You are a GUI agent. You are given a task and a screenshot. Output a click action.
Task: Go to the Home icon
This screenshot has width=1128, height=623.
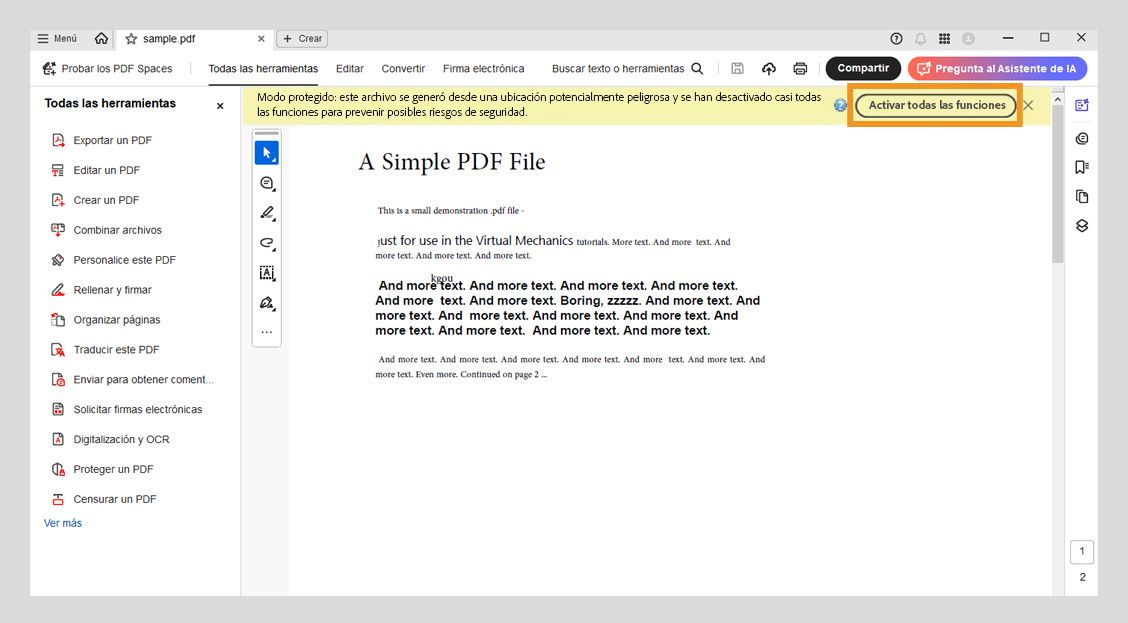tap(101, 38)
